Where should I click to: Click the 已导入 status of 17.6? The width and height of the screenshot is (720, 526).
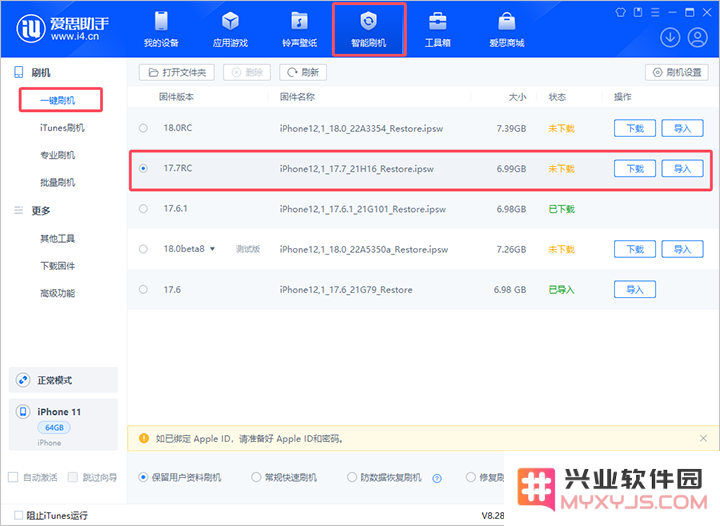click(562, 290)
